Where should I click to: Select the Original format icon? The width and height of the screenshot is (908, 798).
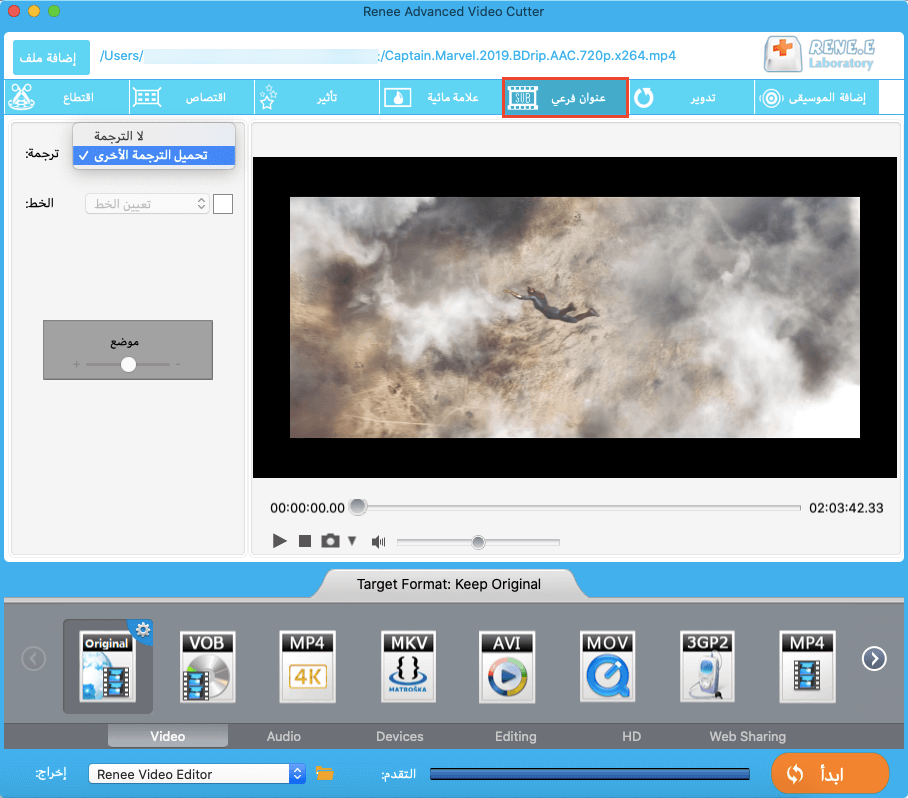click(108, 666)
